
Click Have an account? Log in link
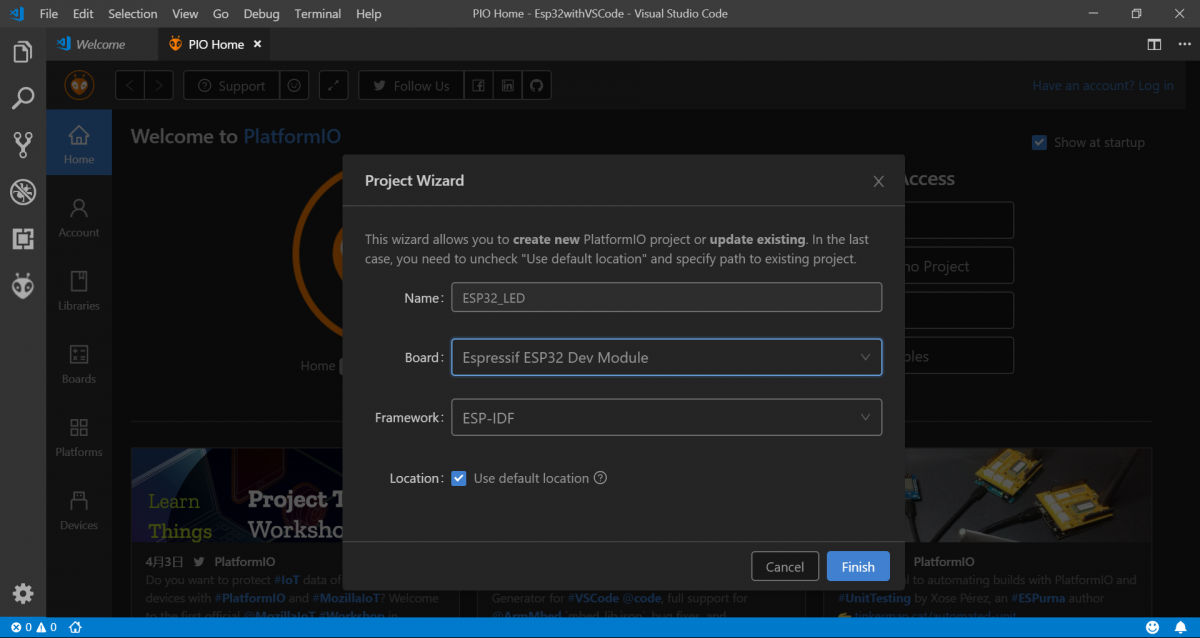1103,86
